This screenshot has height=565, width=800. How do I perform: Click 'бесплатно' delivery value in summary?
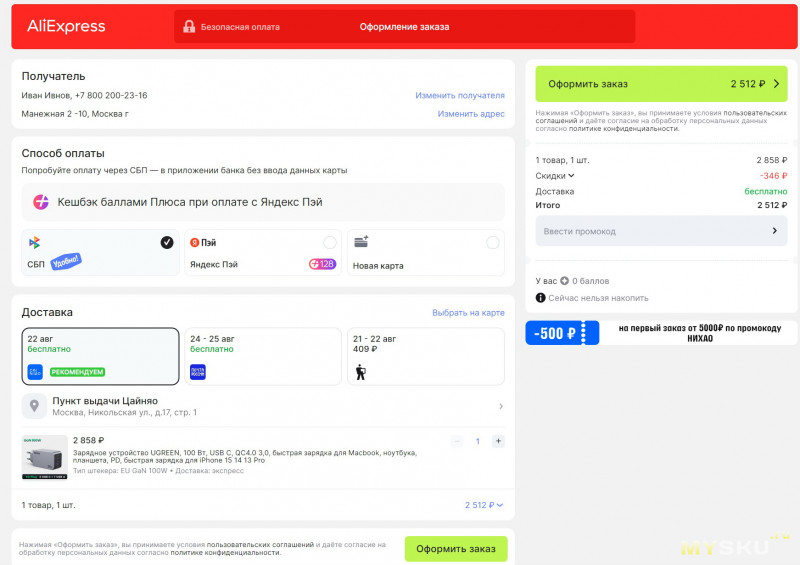point(766,191)
